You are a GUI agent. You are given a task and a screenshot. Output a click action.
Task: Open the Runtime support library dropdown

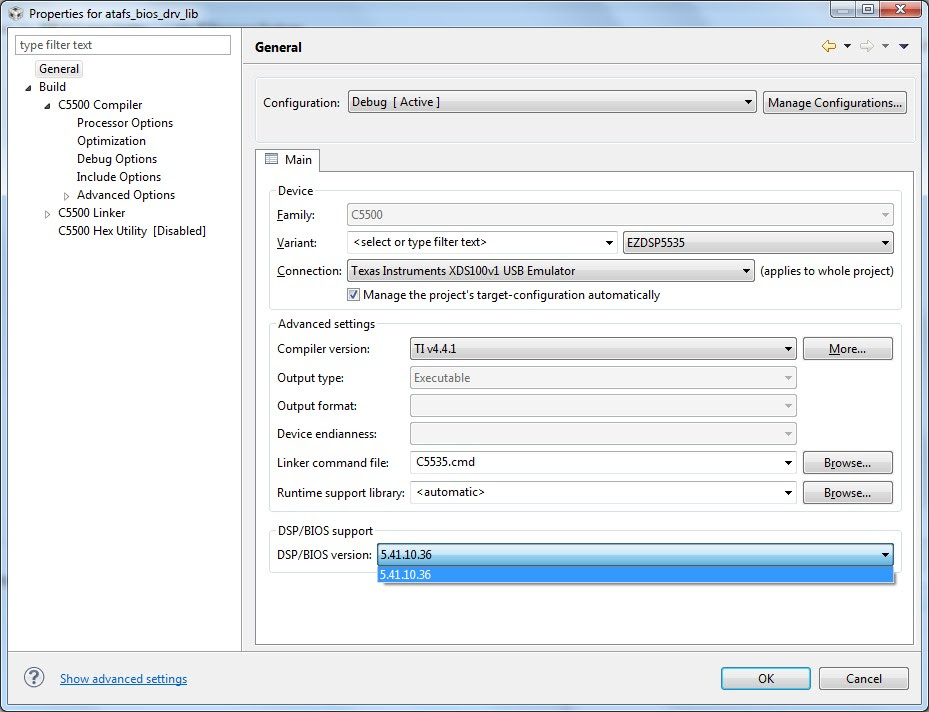788,492
